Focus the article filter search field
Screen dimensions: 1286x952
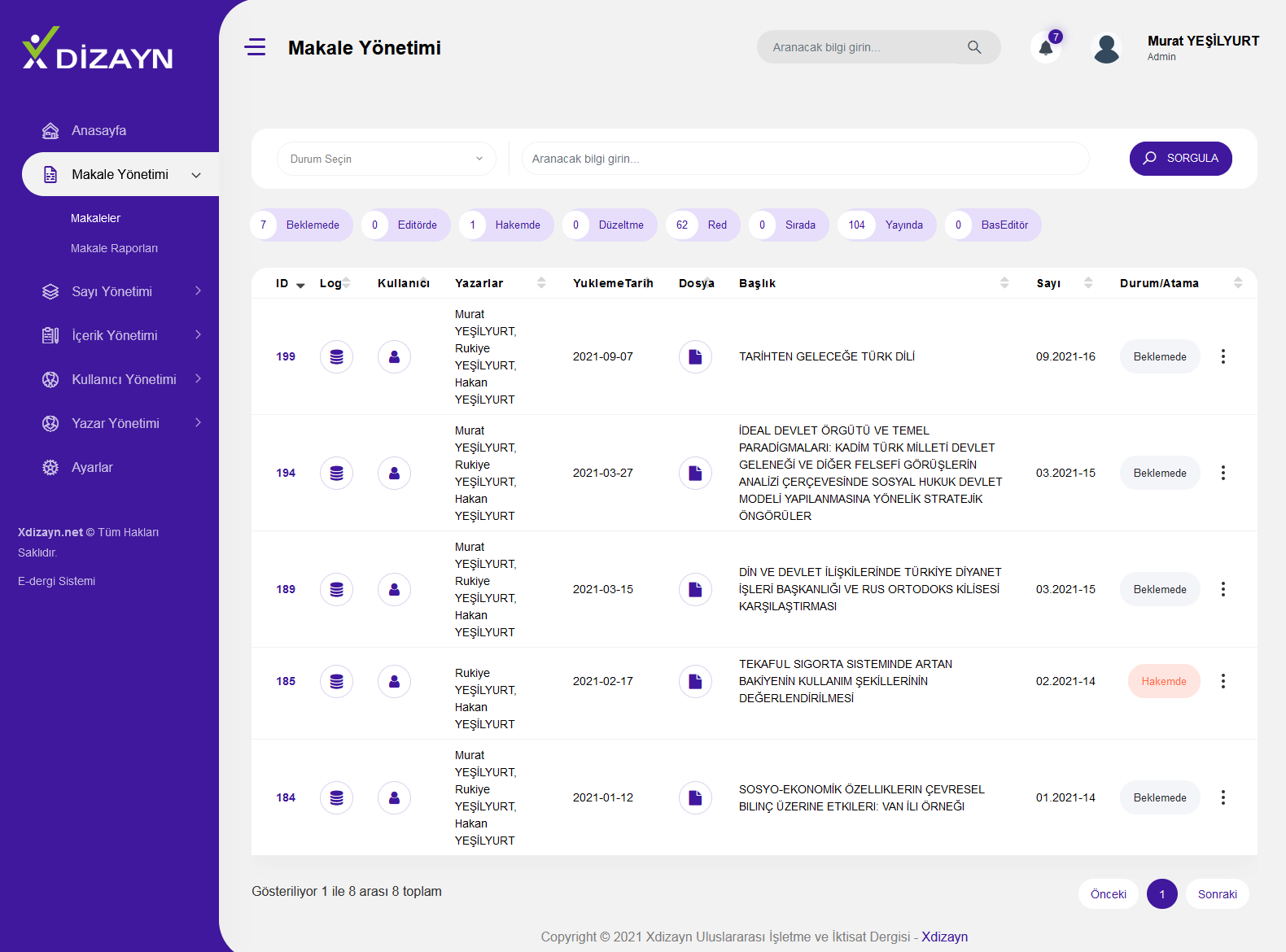806,159
